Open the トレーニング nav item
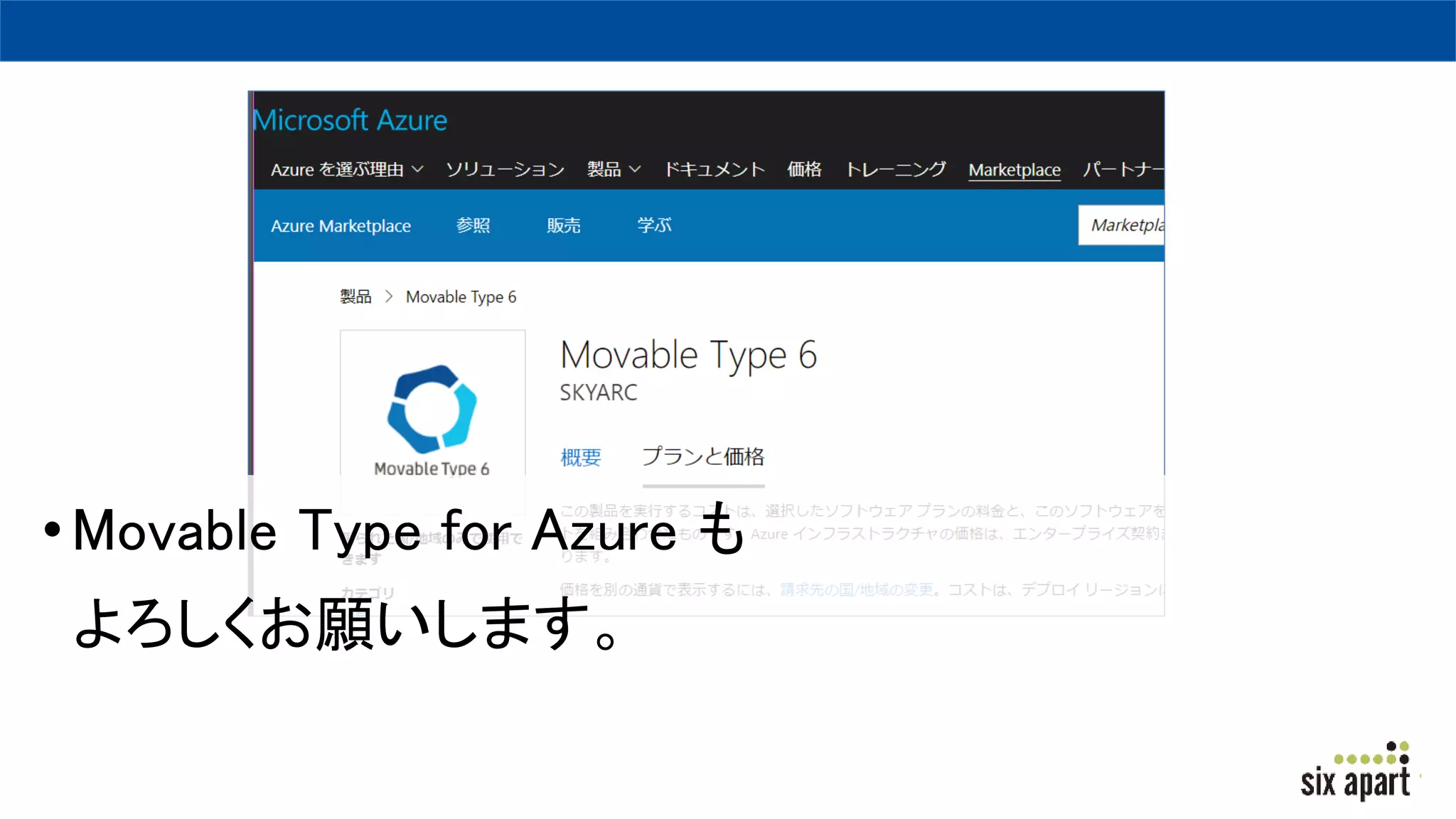The width and height of the screenshot is (1456, 819). point(895,169)
